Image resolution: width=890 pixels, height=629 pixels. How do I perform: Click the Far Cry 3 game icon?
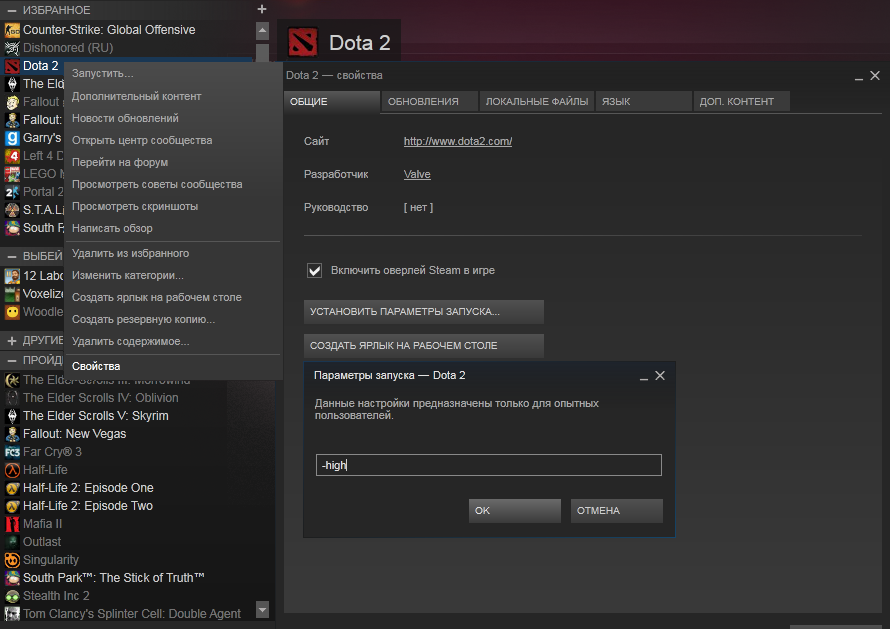coord(12,452)
